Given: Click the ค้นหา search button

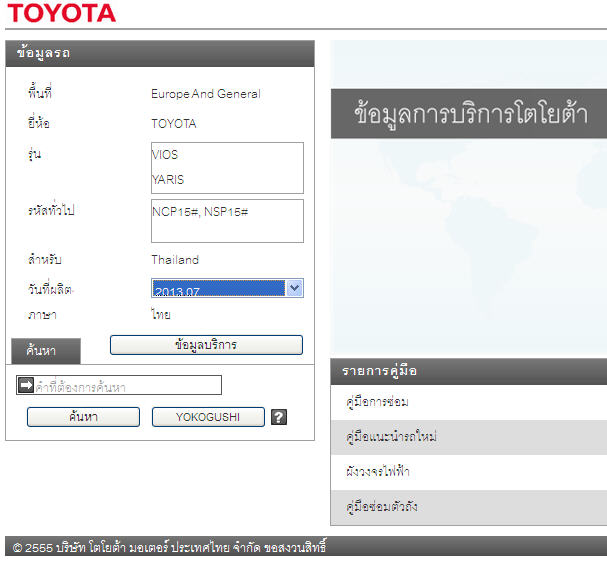Looking at the screenshot, I should (x=83, y=417).
